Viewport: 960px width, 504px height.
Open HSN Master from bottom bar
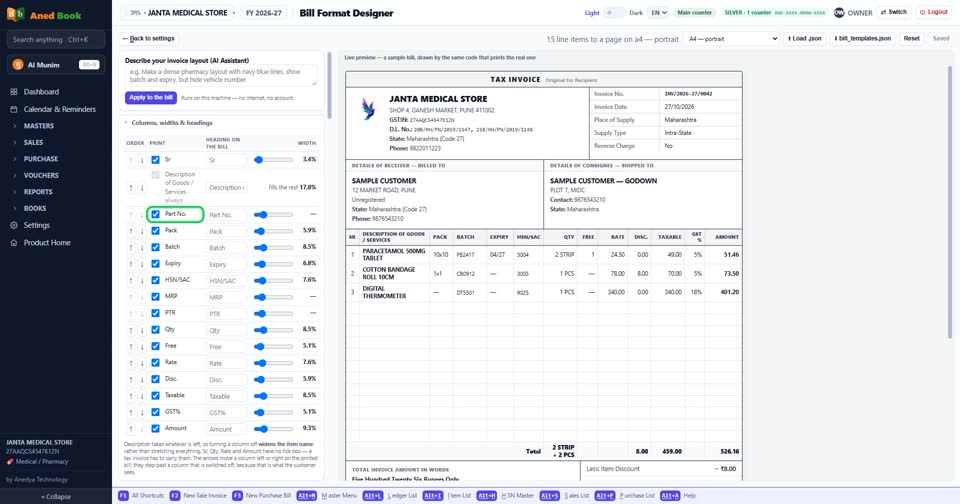pos(505,495)
